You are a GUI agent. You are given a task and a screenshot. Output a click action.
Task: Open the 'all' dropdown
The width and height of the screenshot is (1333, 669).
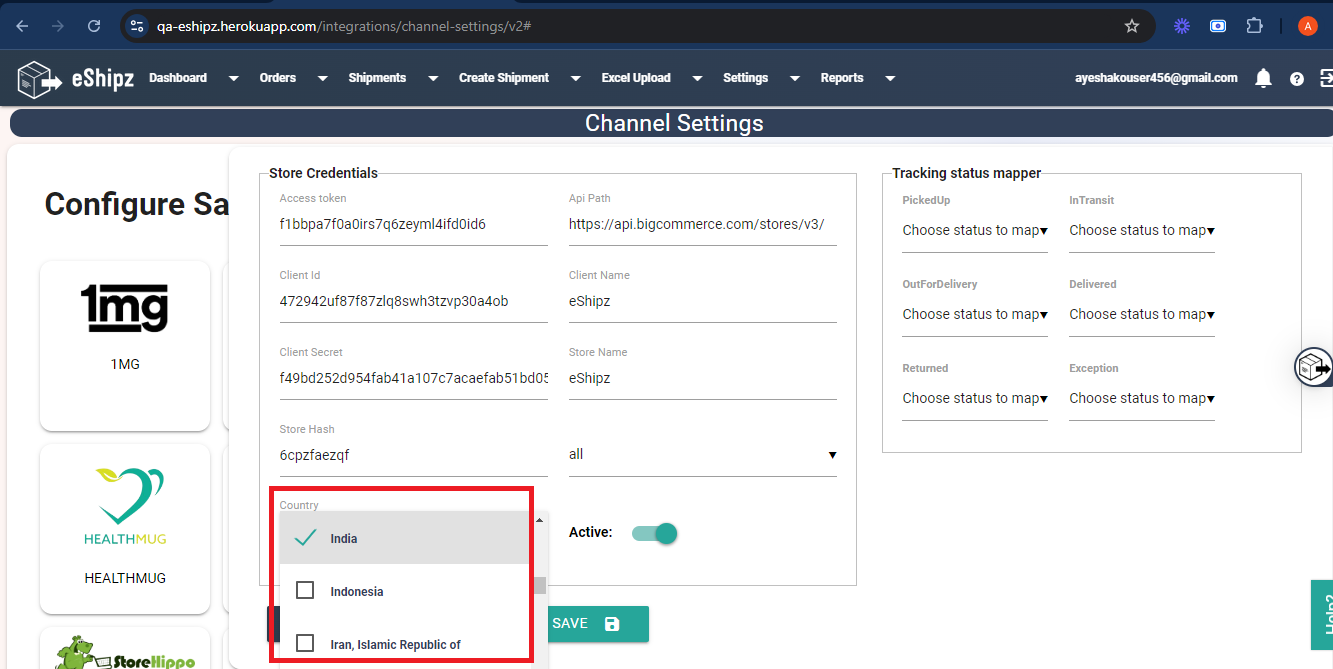[703, 455]
